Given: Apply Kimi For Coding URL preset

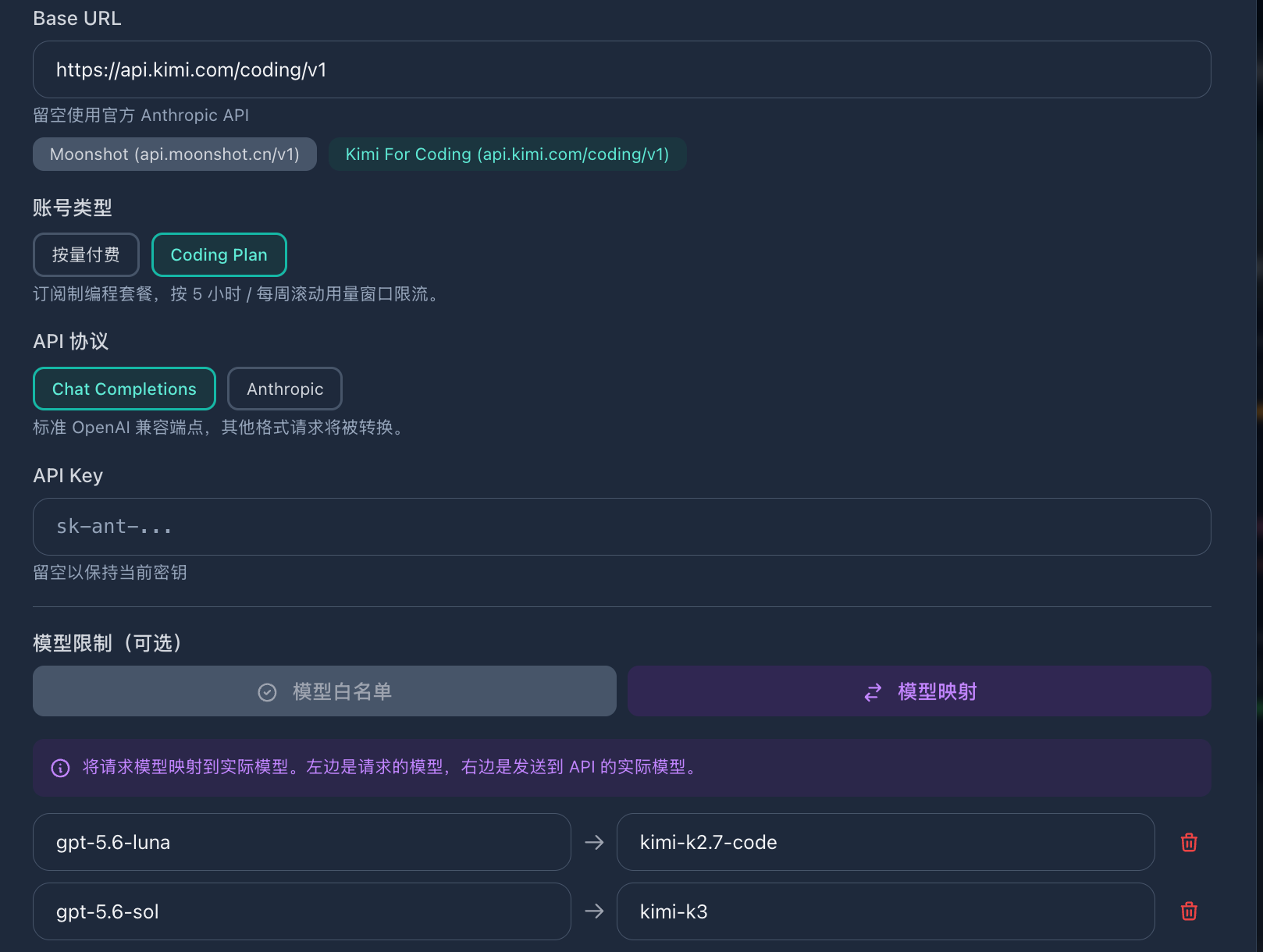Looking at the screenshot, I should (x=507, y=154).
